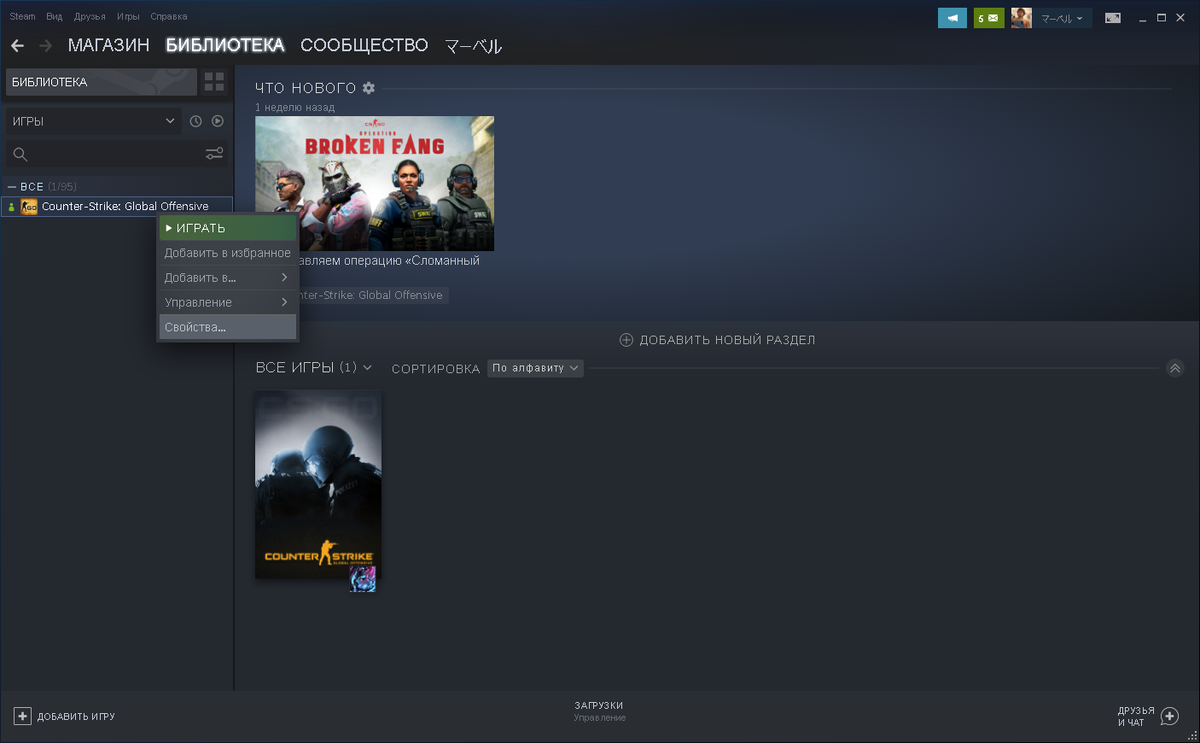The height and width of the screenshot is (743, 1200).
Task: Click the ready-to-play filter icon
Action: (x=218, y=121)
